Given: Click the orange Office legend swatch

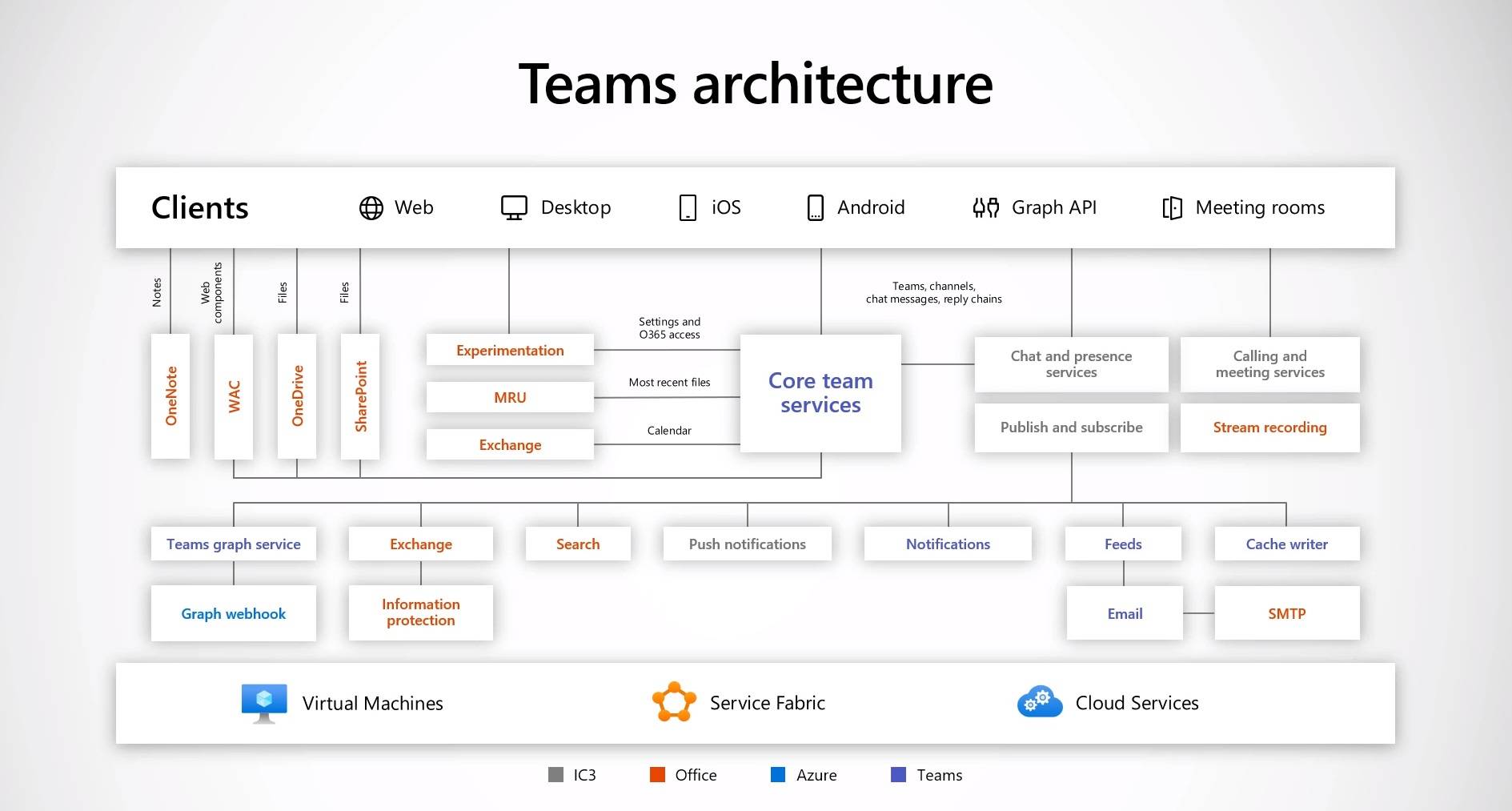Looking at the screenshot, I should [657, 774].
